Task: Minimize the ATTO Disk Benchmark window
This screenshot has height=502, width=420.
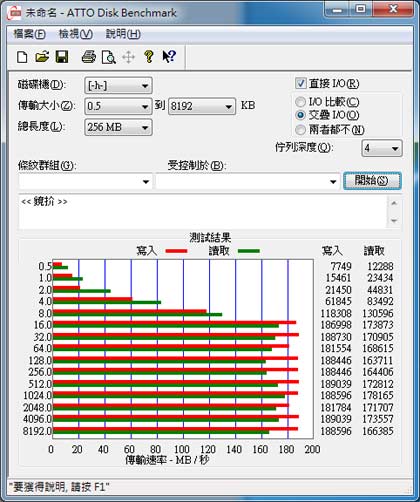Action: (338, 10)
